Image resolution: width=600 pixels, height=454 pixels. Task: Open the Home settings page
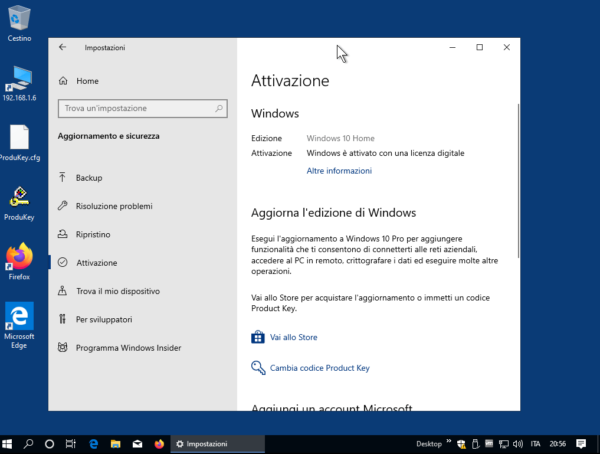87,81
